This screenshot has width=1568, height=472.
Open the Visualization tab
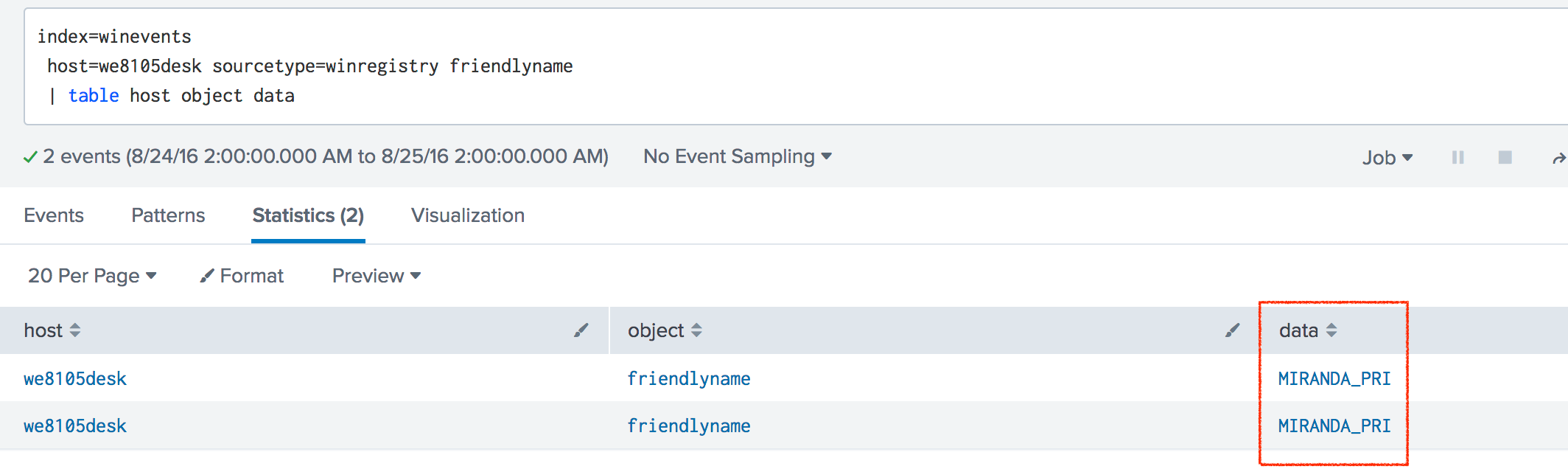coord(468,215)
